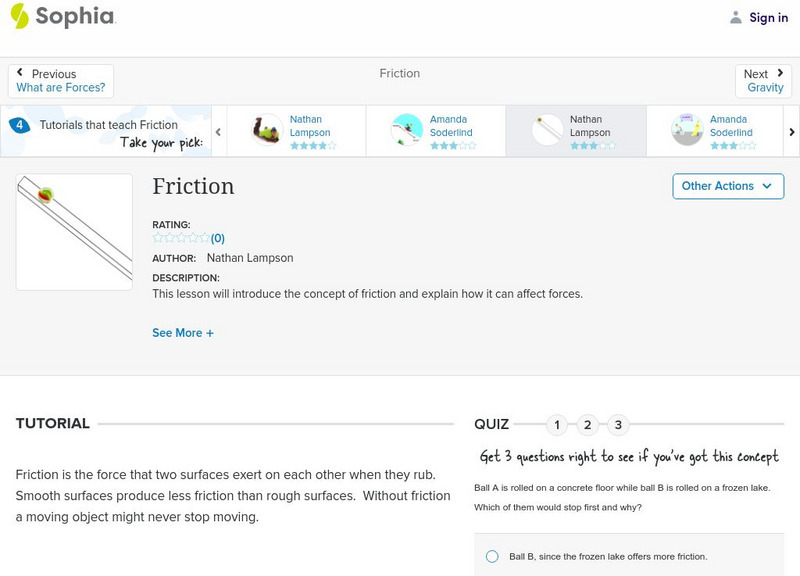Select answer Ball B frozen lake option
800x576 pixels.
coord(492,556)
